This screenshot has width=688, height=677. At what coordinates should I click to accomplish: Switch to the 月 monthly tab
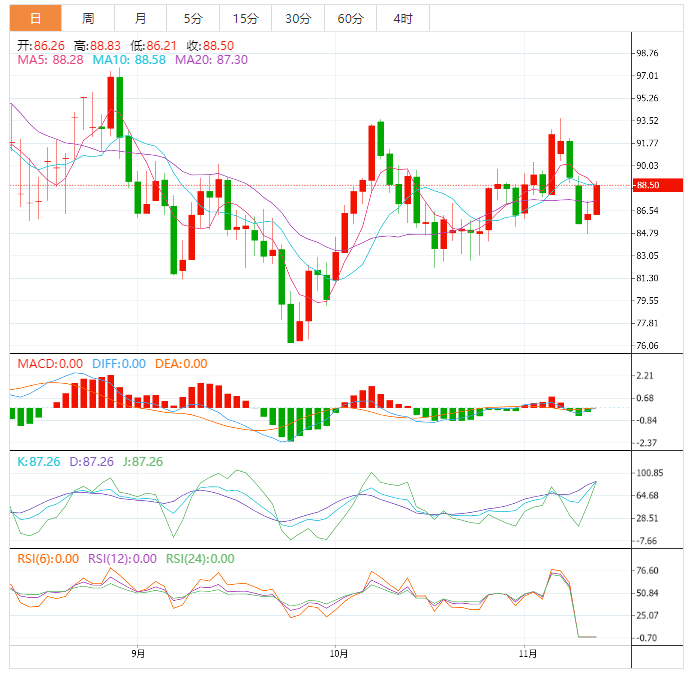point(140,18)
